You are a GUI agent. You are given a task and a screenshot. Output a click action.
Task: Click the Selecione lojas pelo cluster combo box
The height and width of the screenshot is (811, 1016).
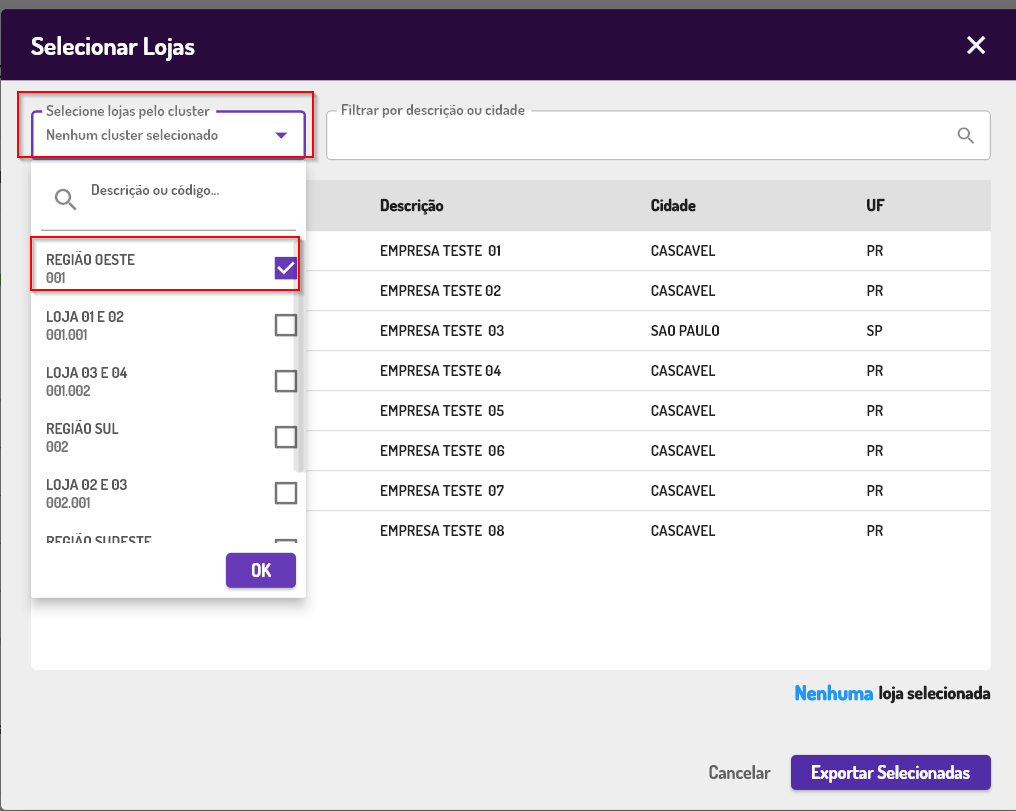pos(150,135)
